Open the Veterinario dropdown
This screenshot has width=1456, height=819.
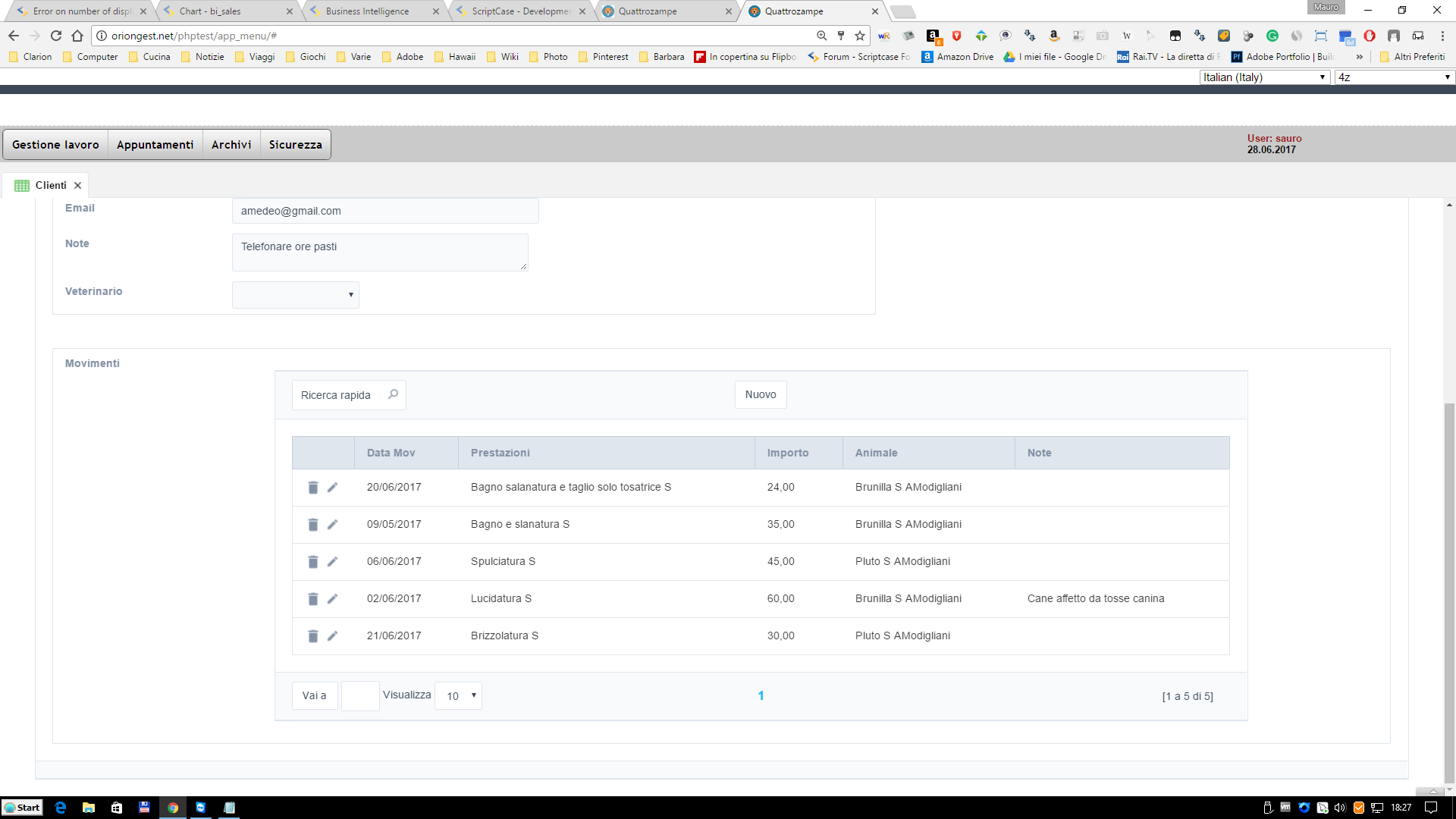pos(296,295)
